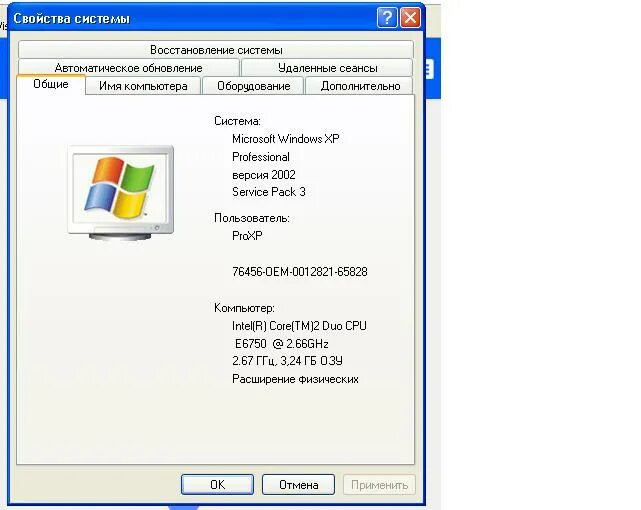Click the product ID 76456-OEM-0012821-65828

300,272
